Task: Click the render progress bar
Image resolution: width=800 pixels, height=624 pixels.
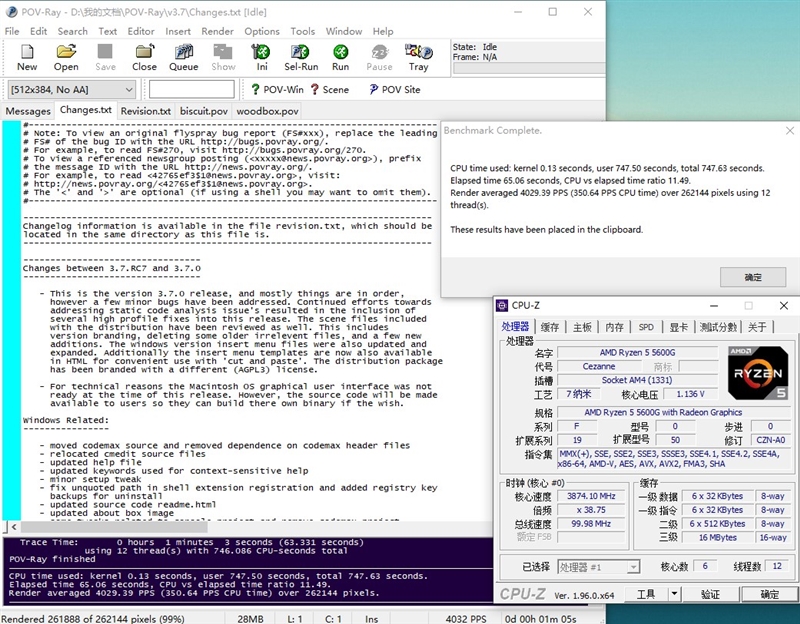Action: [529, 68]
